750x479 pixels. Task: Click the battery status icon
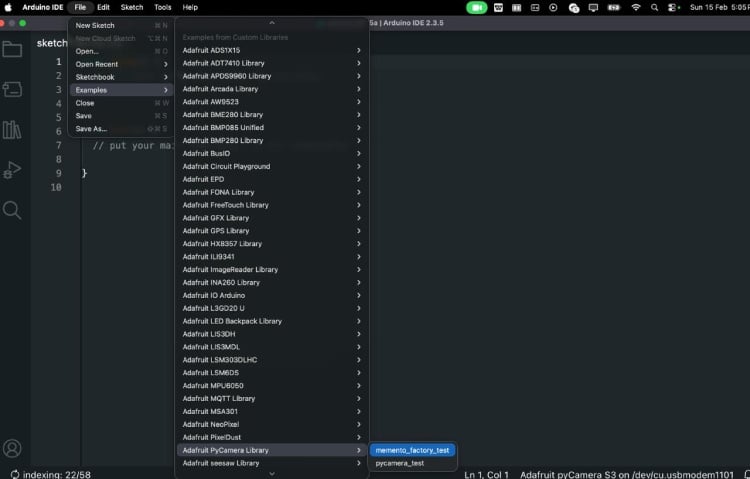click(614, 7)
